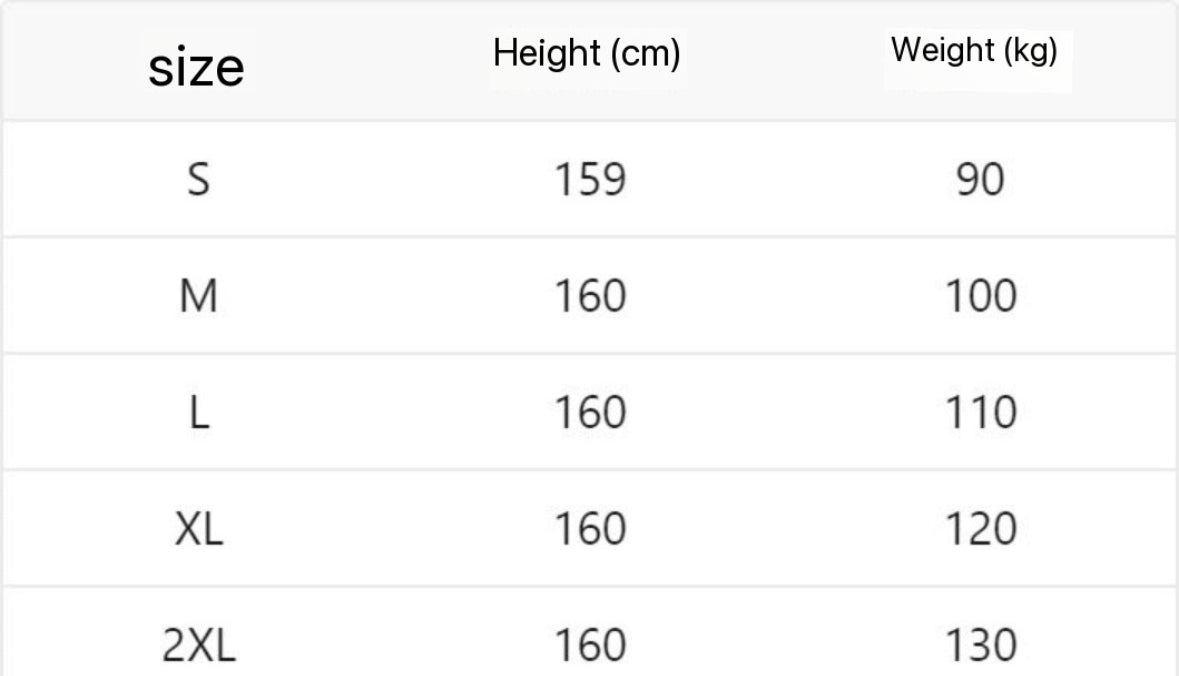Select the L size cell
Viewport: 1179px width, 676px height.
pyautogui.click(x=199, y=413)
